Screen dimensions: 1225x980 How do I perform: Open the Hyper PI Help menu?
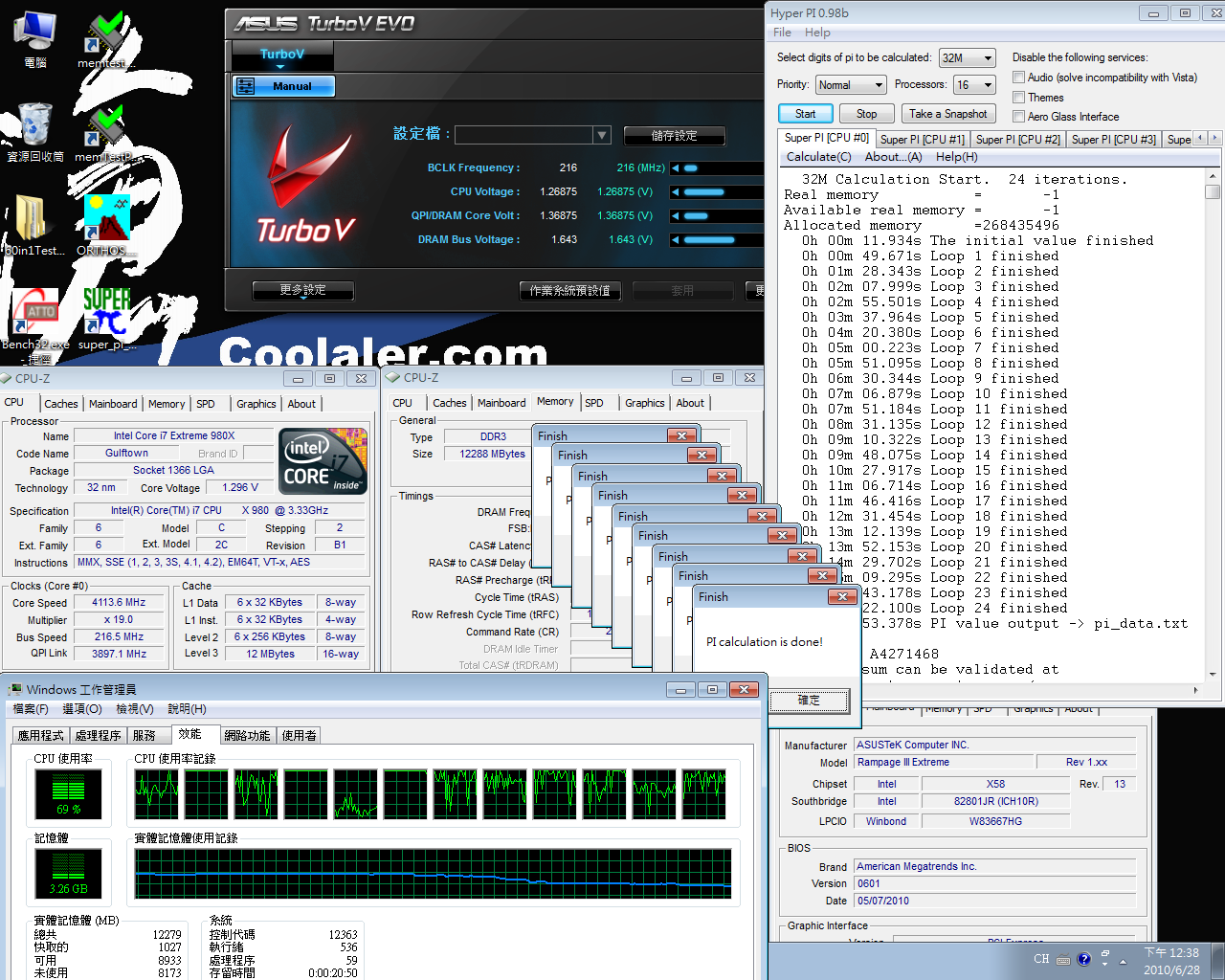click(x=817, y=33)
